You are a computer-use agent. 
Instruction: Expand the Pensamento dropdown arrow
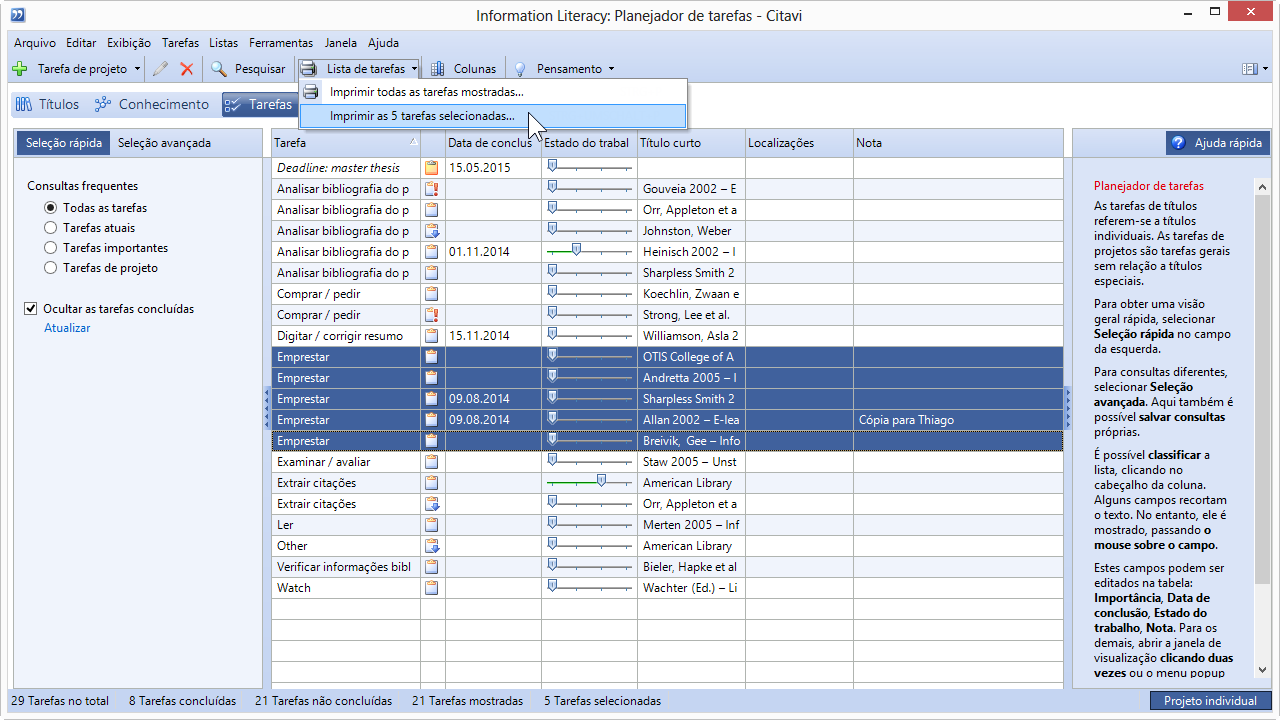(611, 69)
